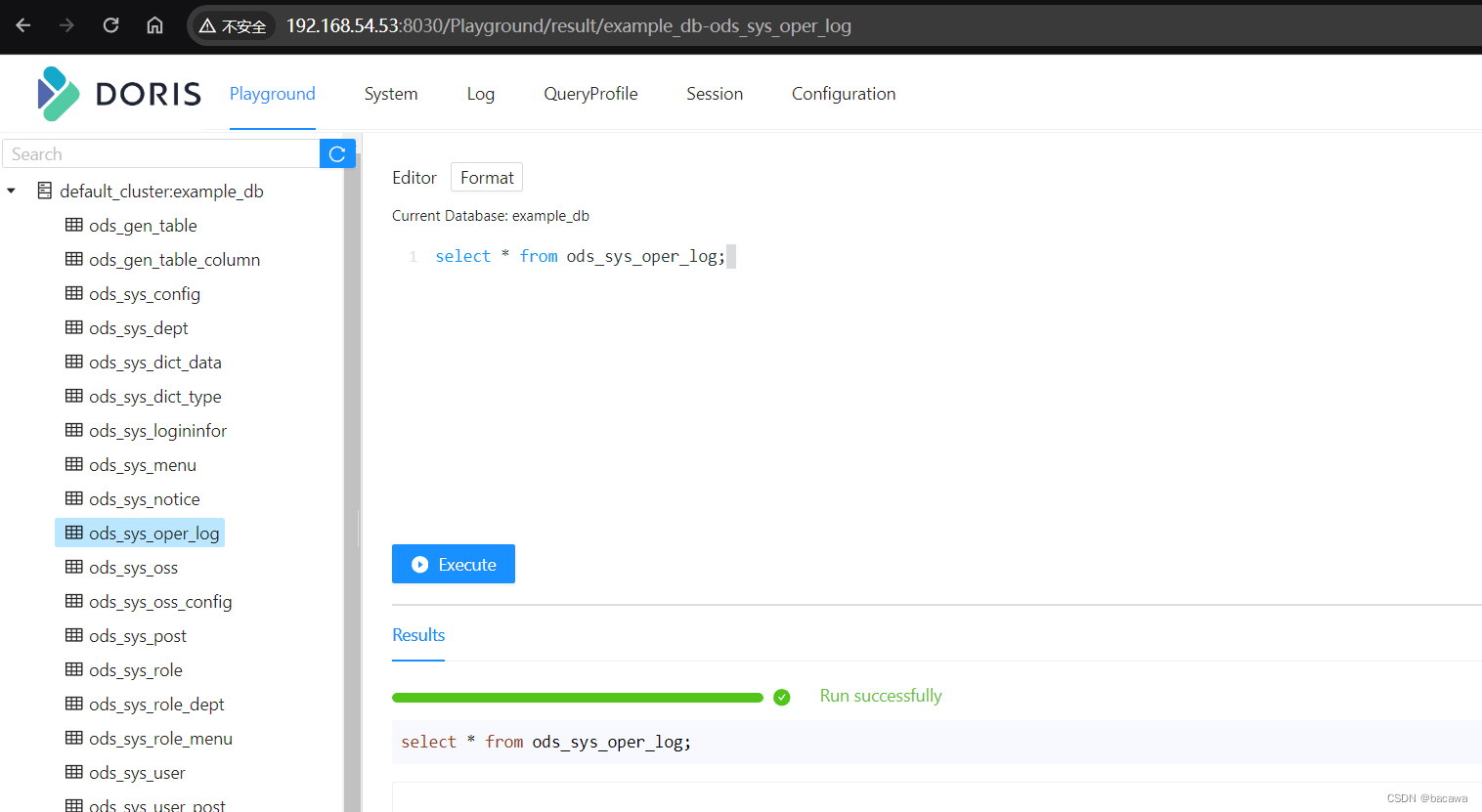Click table icon beside ods_sys_dept
Screen dimensions: 1482x812
pos(74,327)
